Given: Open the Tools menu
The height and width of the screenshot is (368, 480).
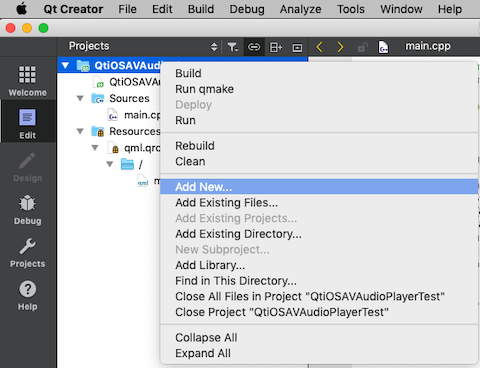Looking at the screenshot, I should [x=351, y=9].
